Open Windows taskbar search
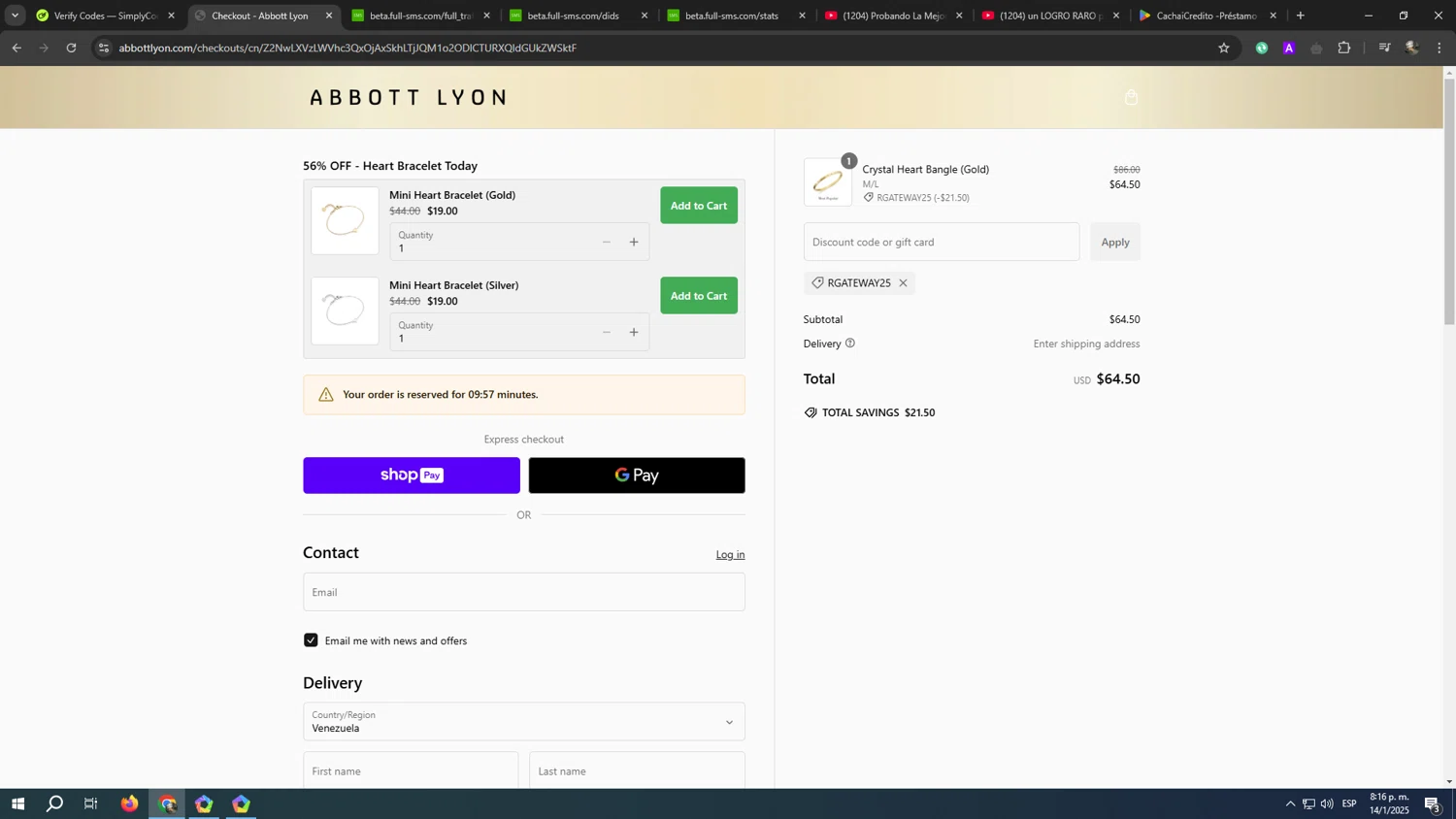 (55, 803)
